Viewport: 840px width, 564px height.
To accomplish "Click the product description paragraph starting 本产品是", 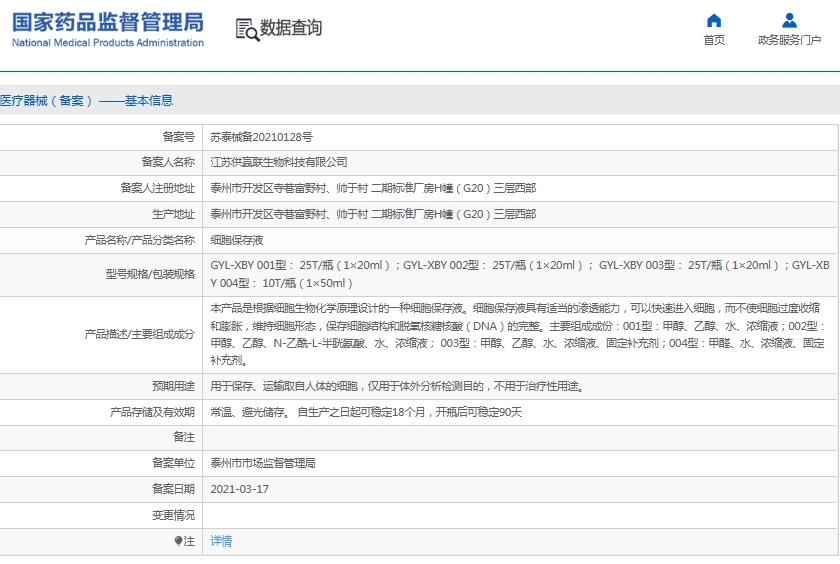I will (x=518, y=334).
